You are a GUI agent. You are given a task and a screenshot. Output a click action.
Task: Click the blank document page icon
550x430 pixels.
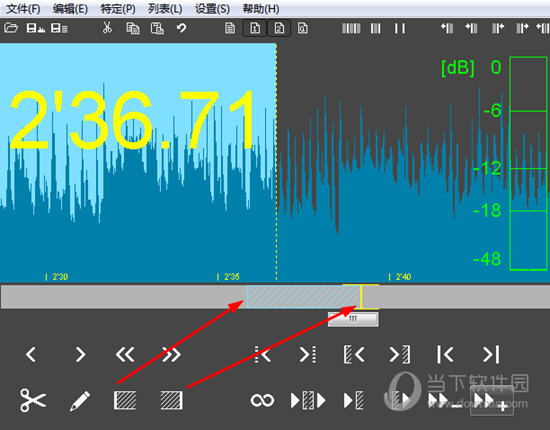coord(230,28)
